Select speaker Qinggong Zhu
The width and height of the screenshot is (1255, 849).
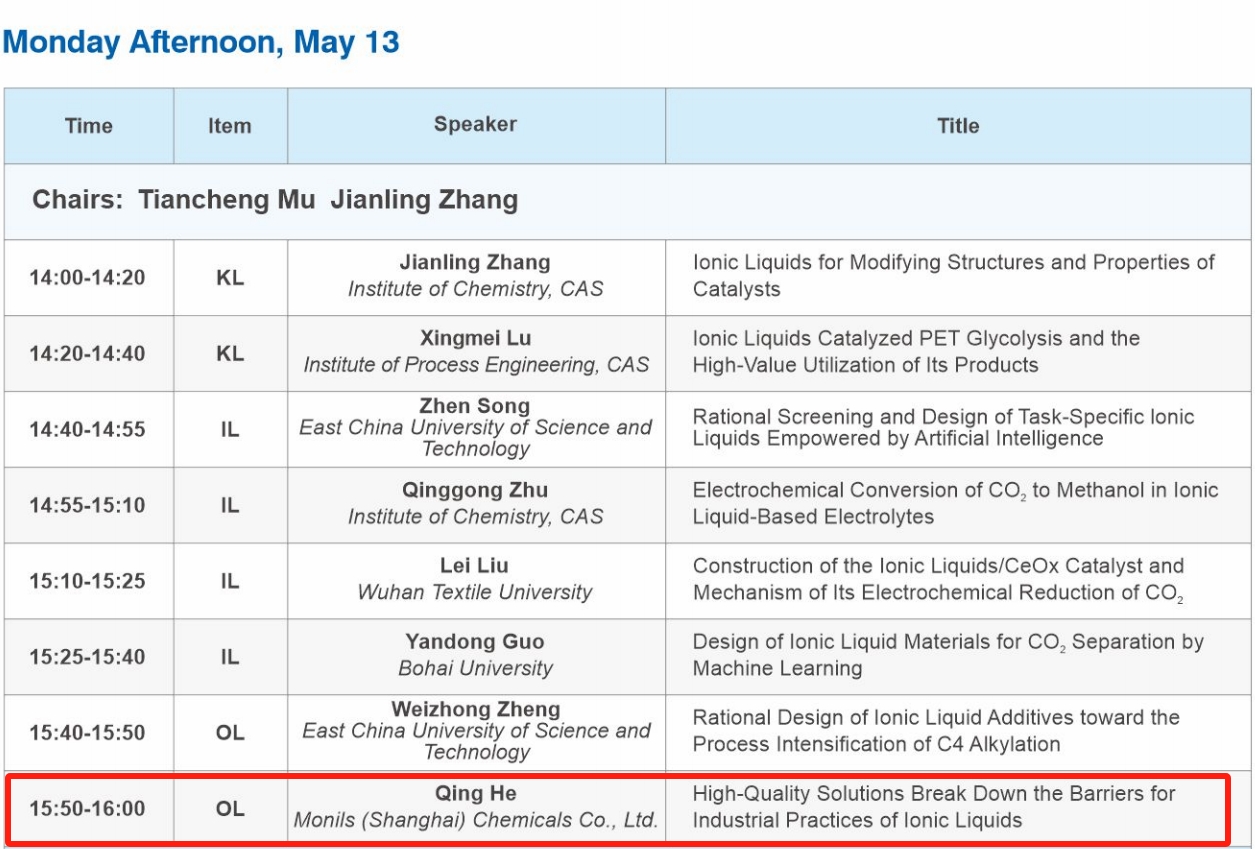(x=475, y=491)
